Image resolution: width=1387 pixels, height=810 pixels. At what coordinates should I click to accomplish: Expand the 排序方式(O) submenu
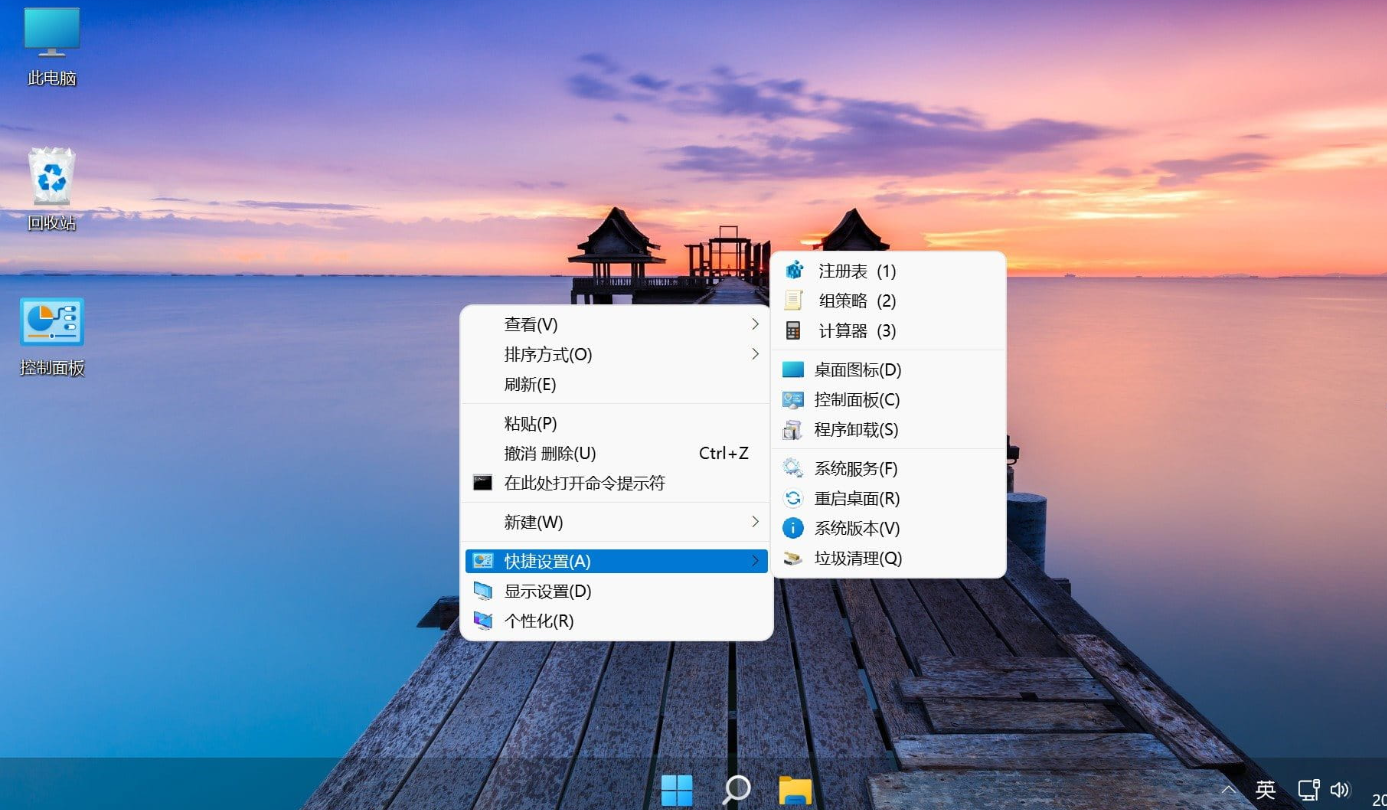616,355
